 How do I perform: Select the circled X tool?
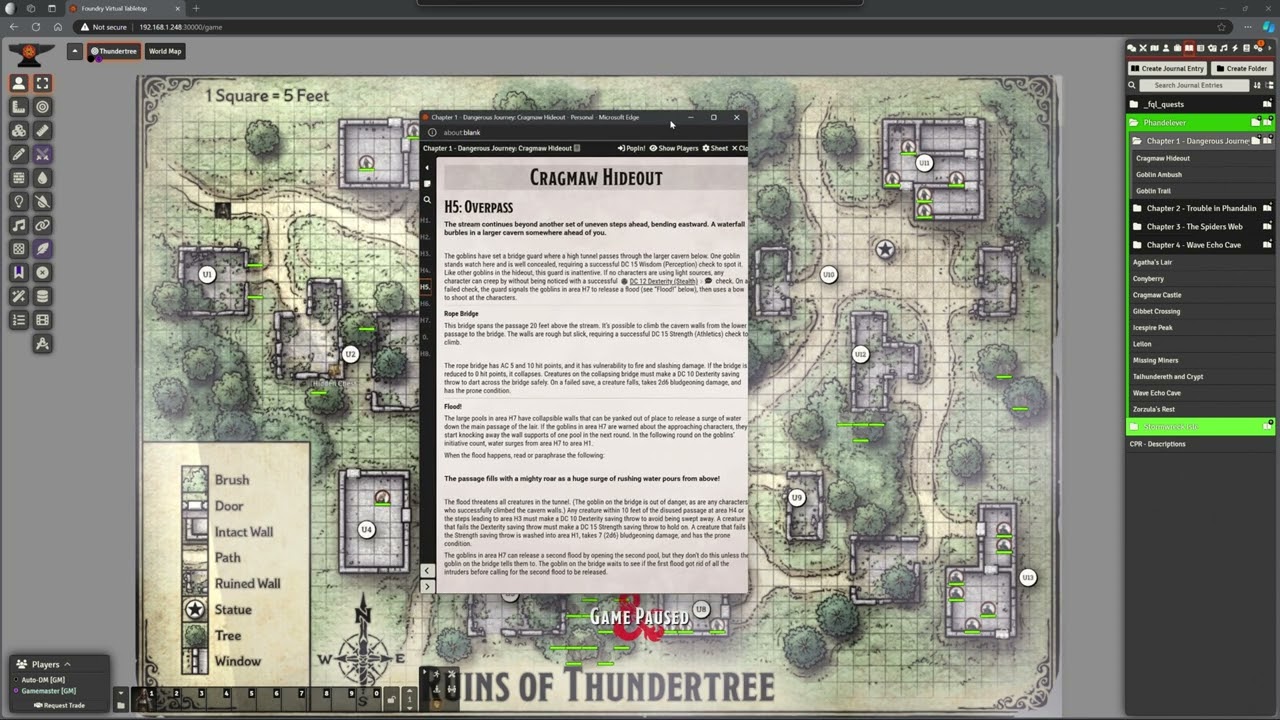tap(42, 272)
